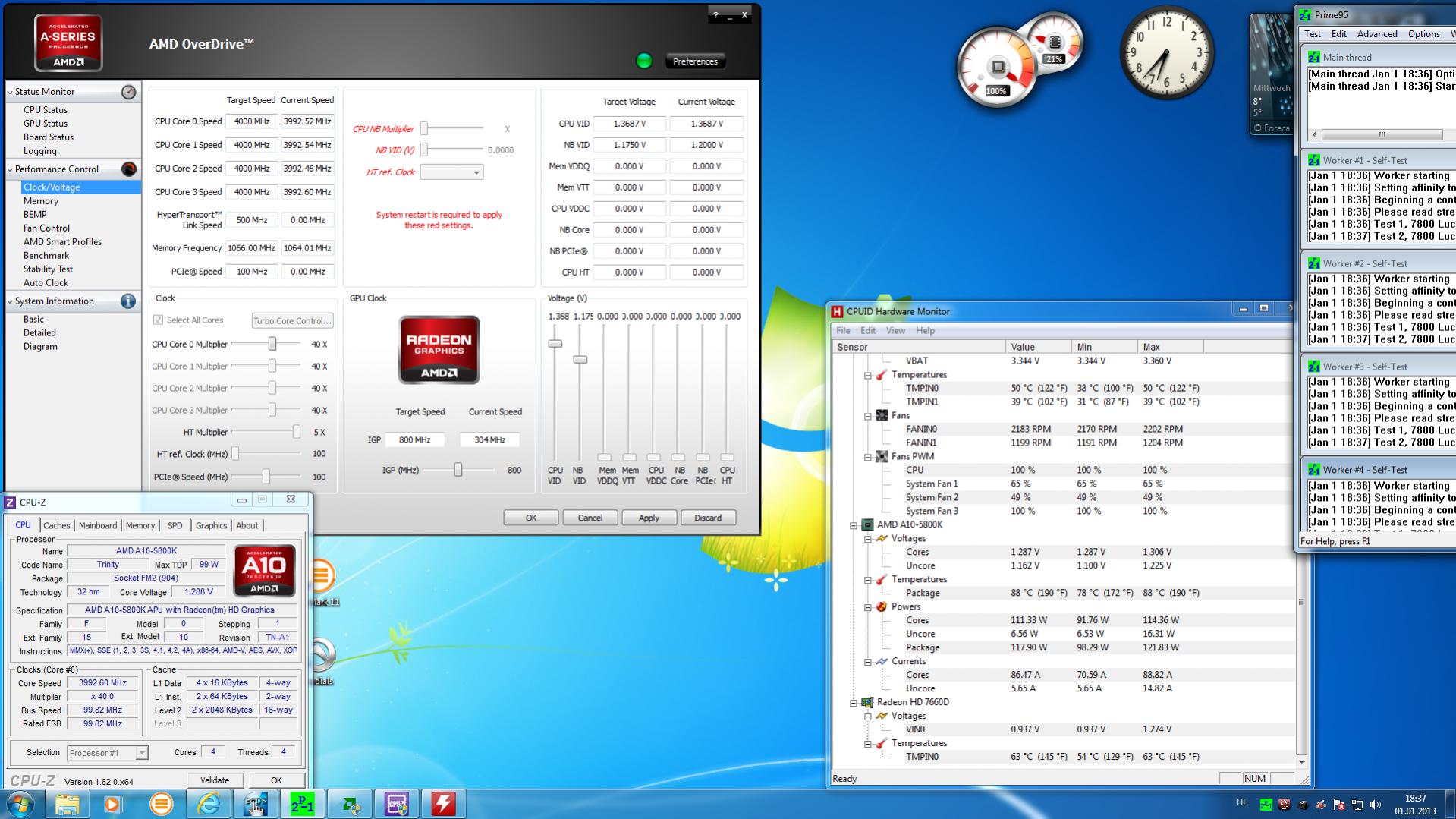Open Prime95 from the taskbar
This screenshot has height=819, width=1456.
coord(302,804)
